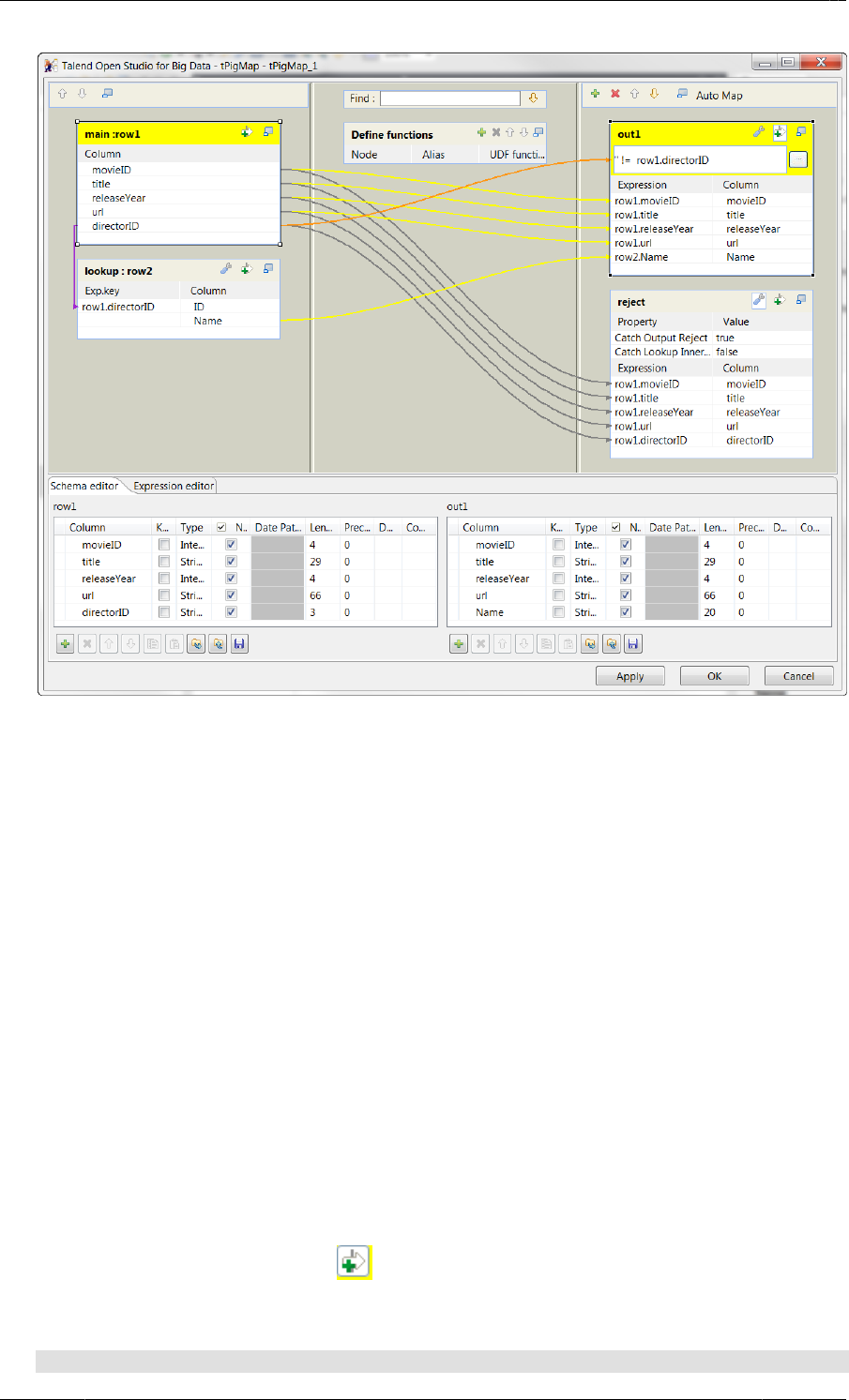Click Length value 20 in out1 schema
This screenshot has width=849, height=1400.
710,612
